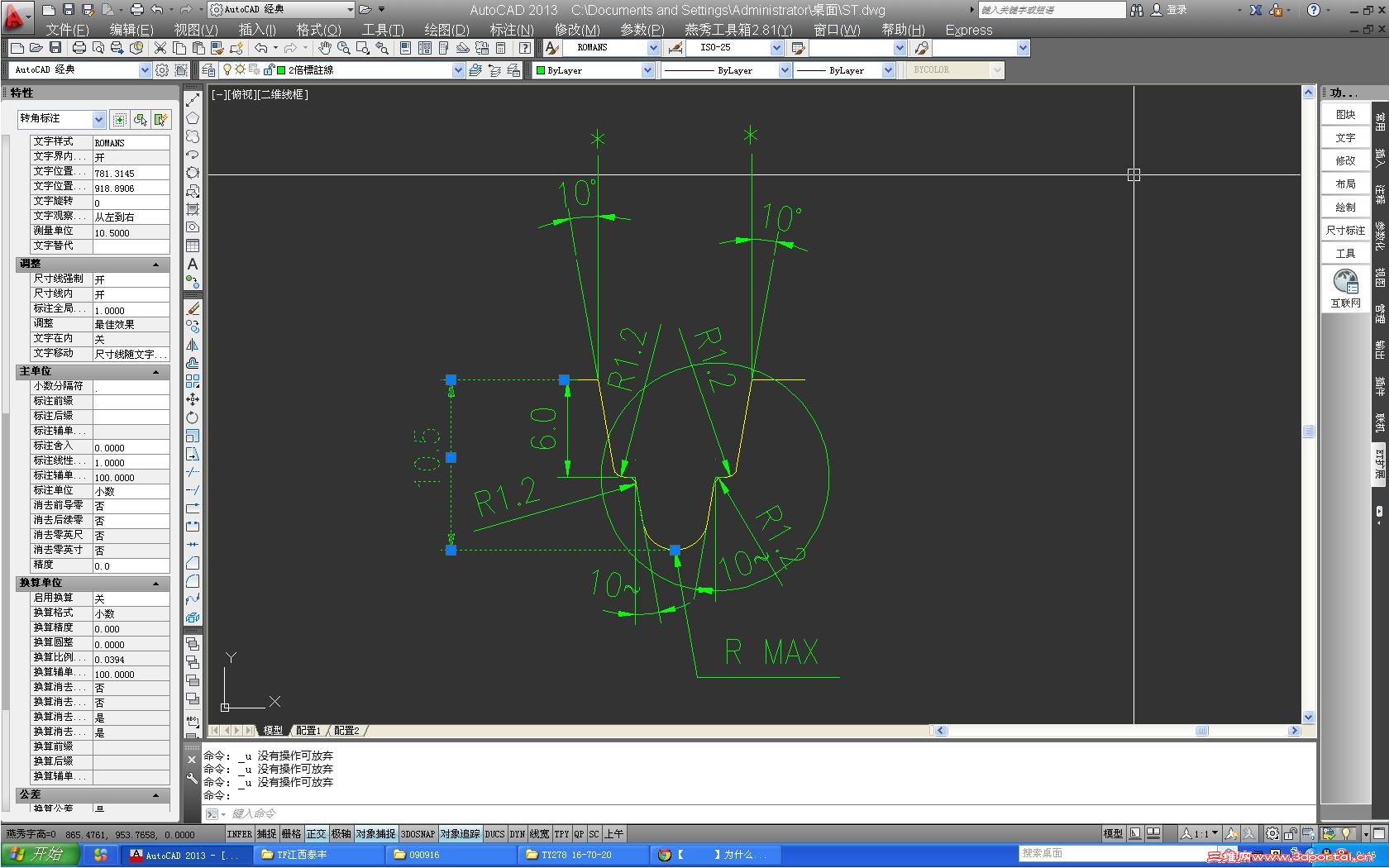Select the Multiline Text A tool
This screenshot has height=868, width=1389.
tap(193, 264)
